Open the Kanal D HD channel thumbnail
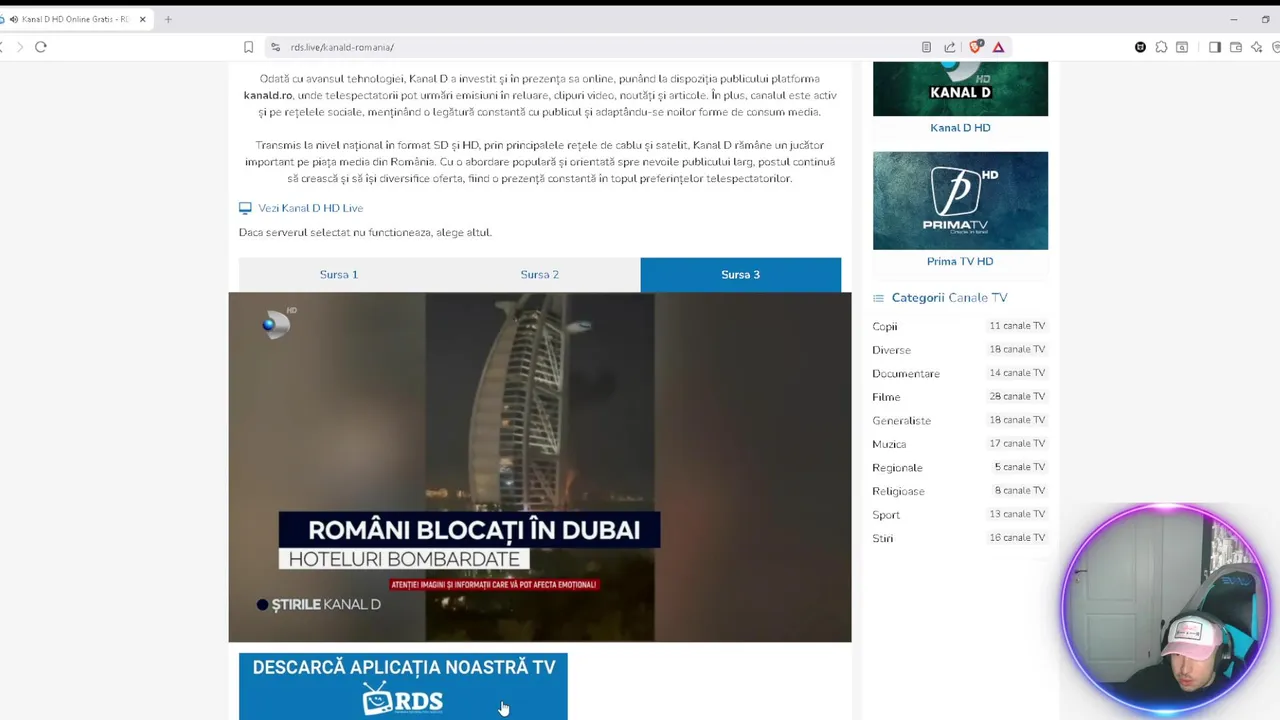This screenshot has width=1280, height=720. click(960, 88)
